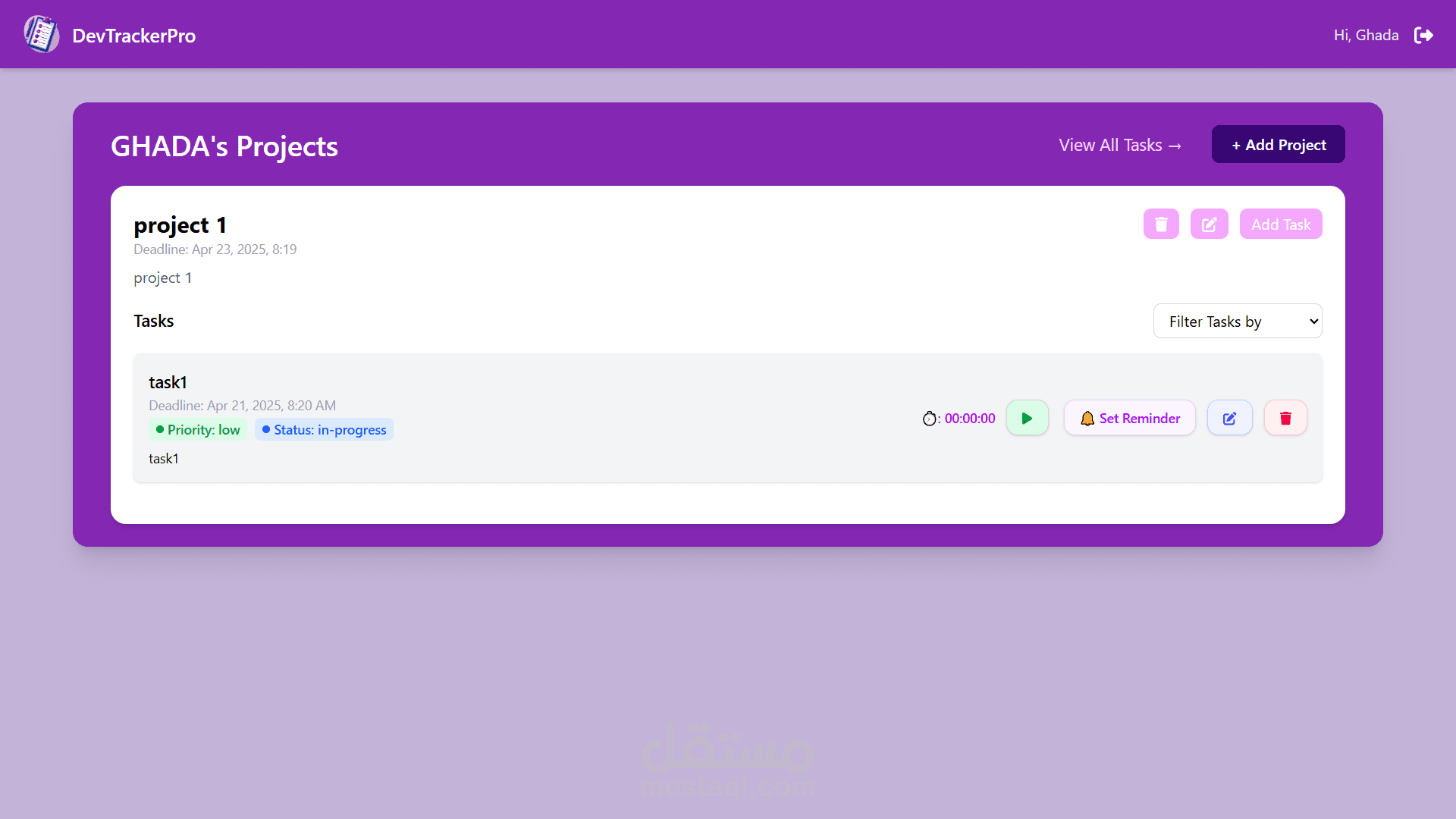Click the Hi, Ghada greeting text
The height and width of the screenshot is (819, 1456).
click(x=1366, y=36)
